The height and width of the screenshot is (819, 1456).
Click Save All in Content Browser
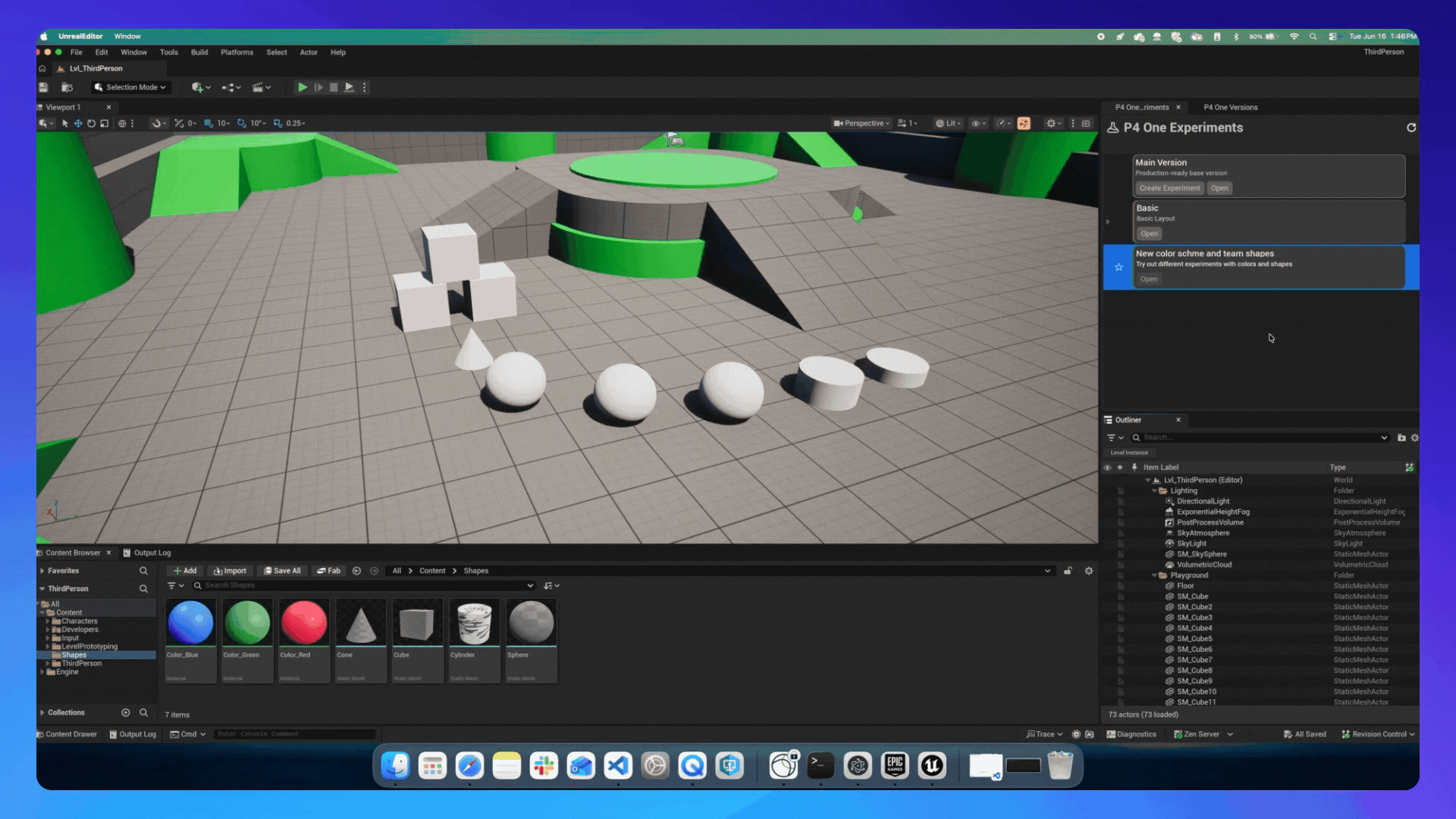click(x=282, y=571)
